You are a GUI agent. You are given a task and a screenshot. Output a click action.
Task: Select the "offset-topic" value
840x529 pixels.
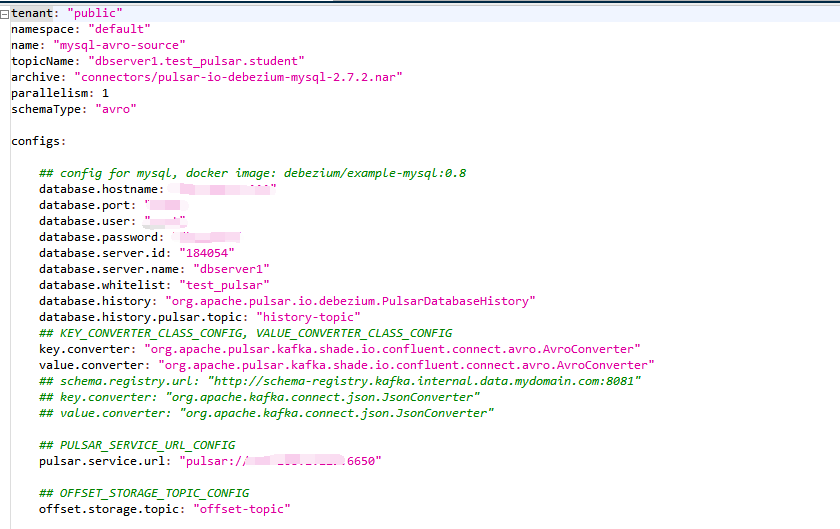[x=242, y=509]
